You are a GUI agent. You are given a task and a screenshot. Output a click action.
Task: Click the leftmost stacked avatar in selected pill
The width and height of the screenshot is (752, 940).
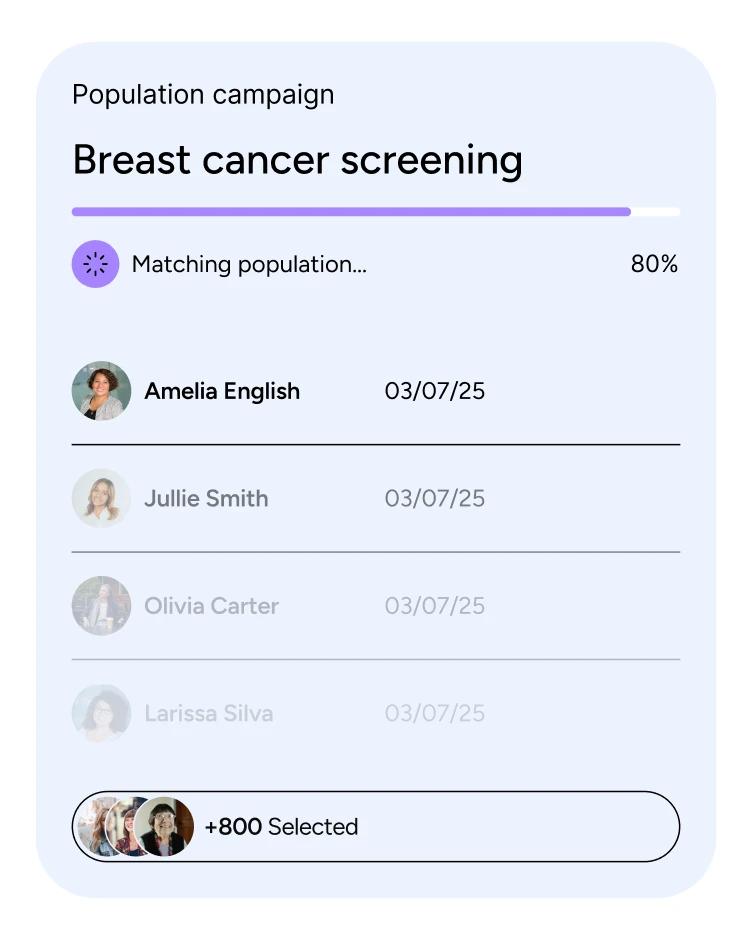click(93, 826)
